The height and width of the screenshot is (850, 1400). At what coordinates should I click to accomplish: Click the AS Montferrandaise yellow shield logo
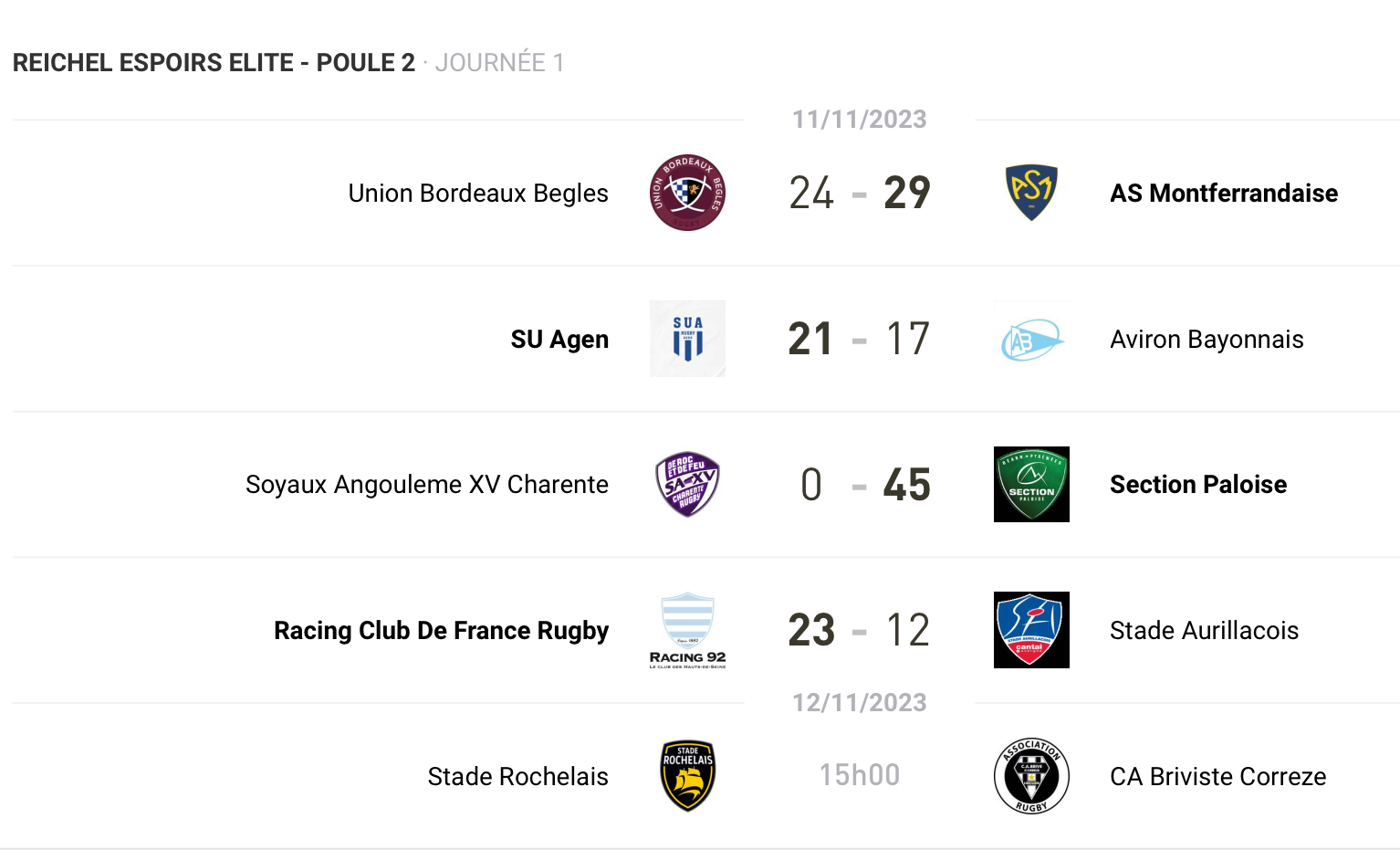(x=1031, y=193)
